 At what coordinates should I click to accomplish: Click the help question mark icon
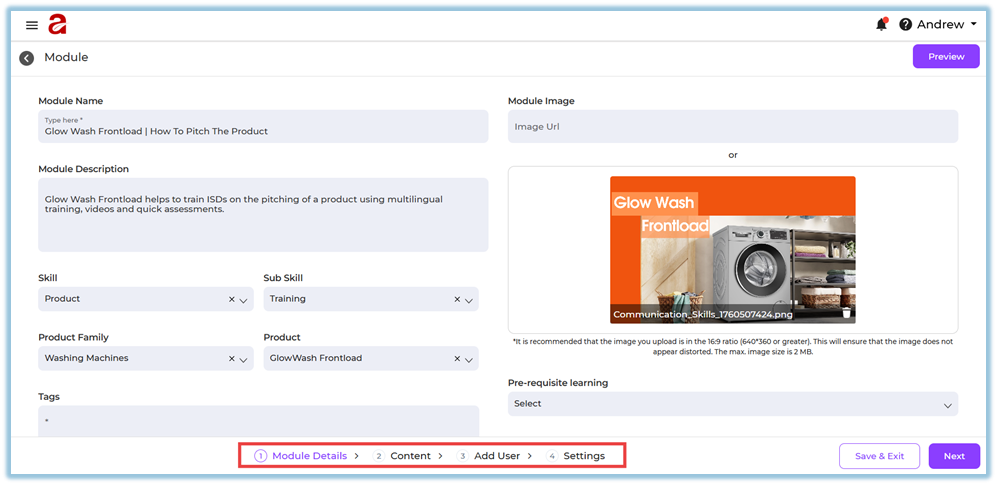coord(905,25)
